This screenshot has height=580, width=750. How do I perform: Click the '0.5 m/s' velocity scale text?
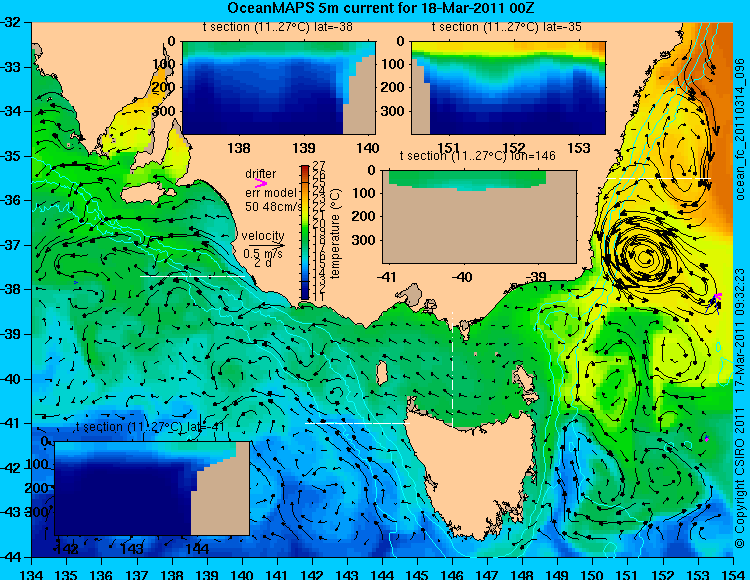(x=263, y=253)
